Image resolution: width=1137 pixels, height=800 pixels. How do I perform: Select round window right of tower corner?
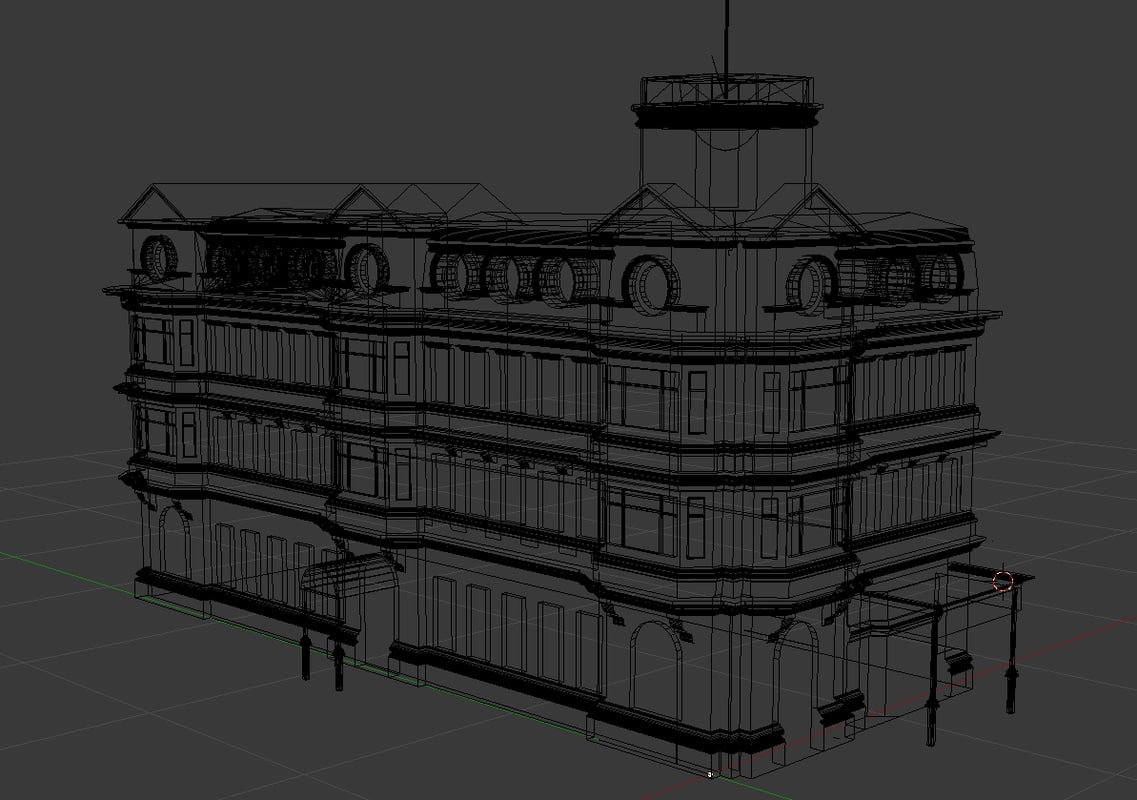810,283
